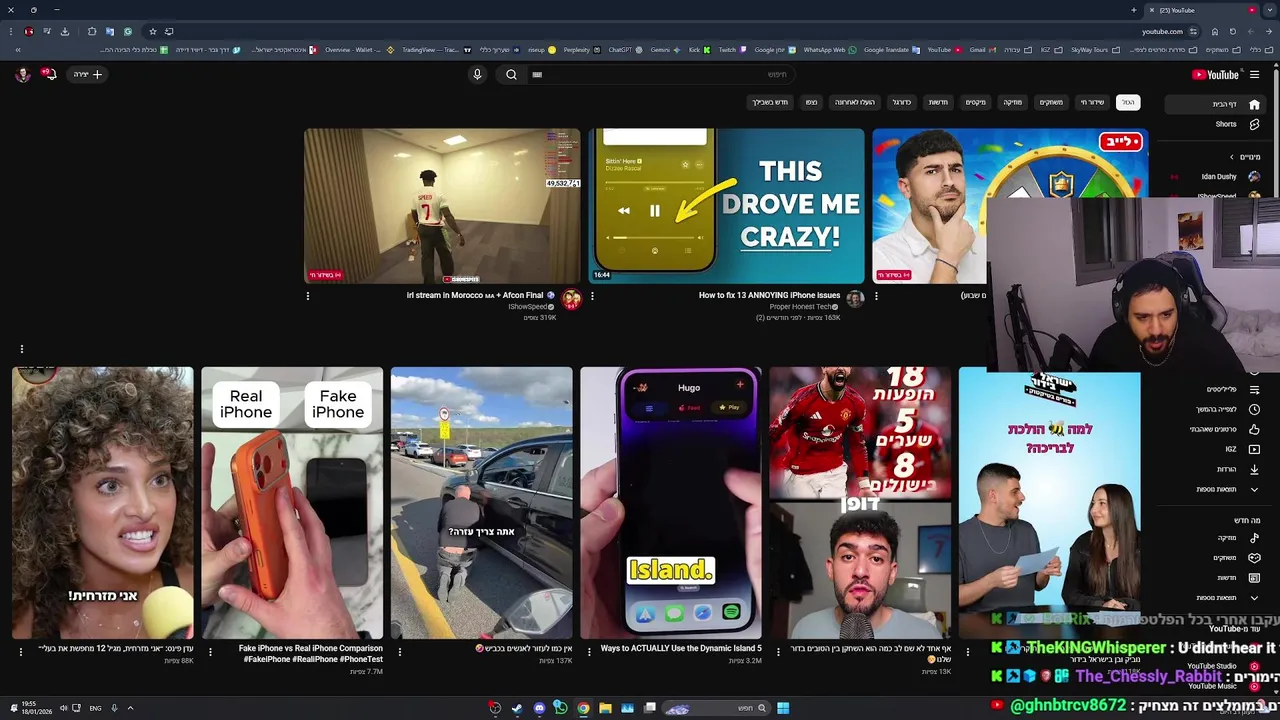1280x720 pixels.
Task: Open the Manchester United stats Short
Action: pyautogui.click(x=860, y=503)
